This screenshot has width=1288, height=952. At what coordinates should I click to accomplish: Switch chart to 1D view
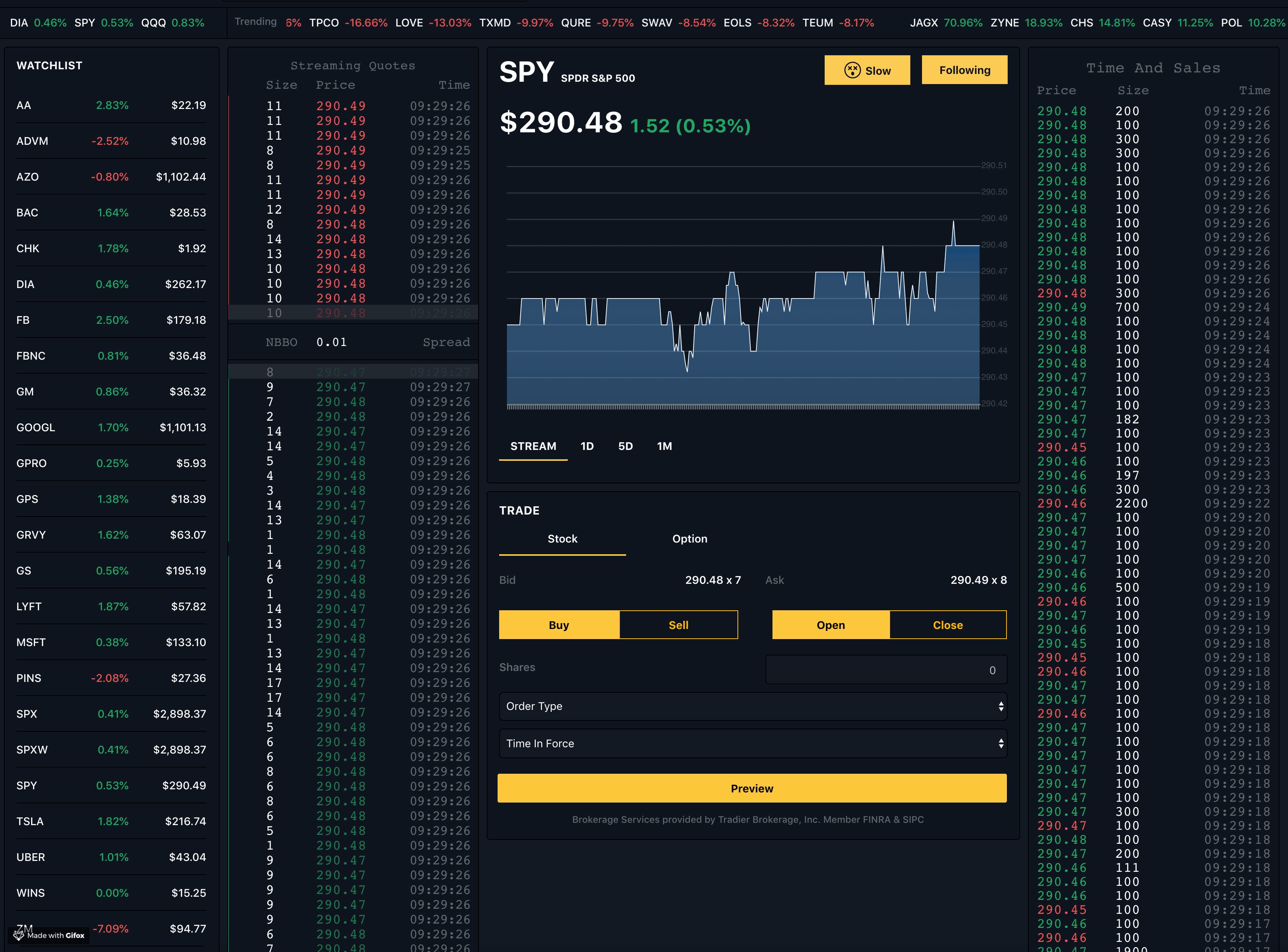click(587, 446)
